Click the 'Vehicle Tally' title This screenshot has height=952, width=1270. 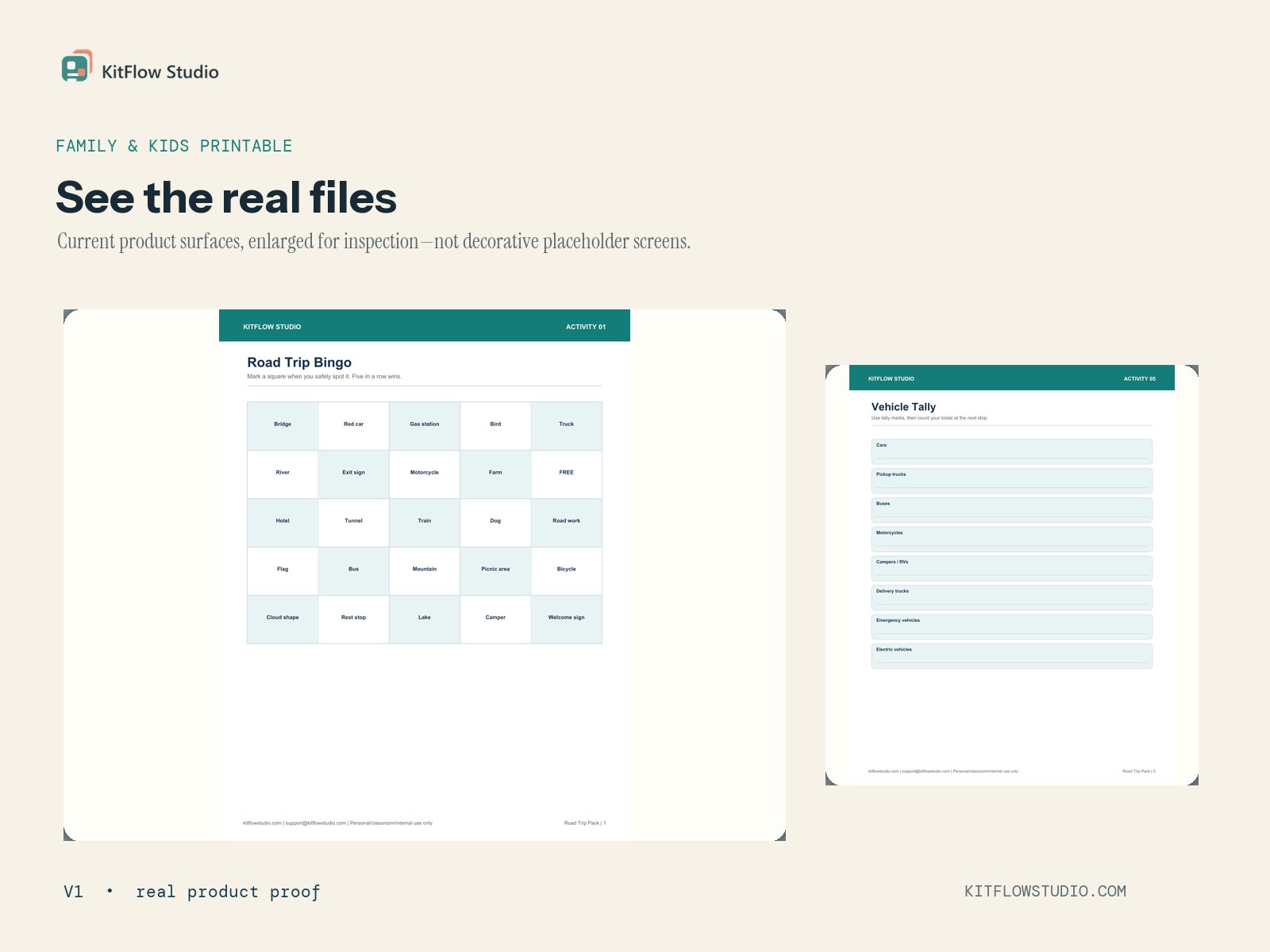coord(903,407)
